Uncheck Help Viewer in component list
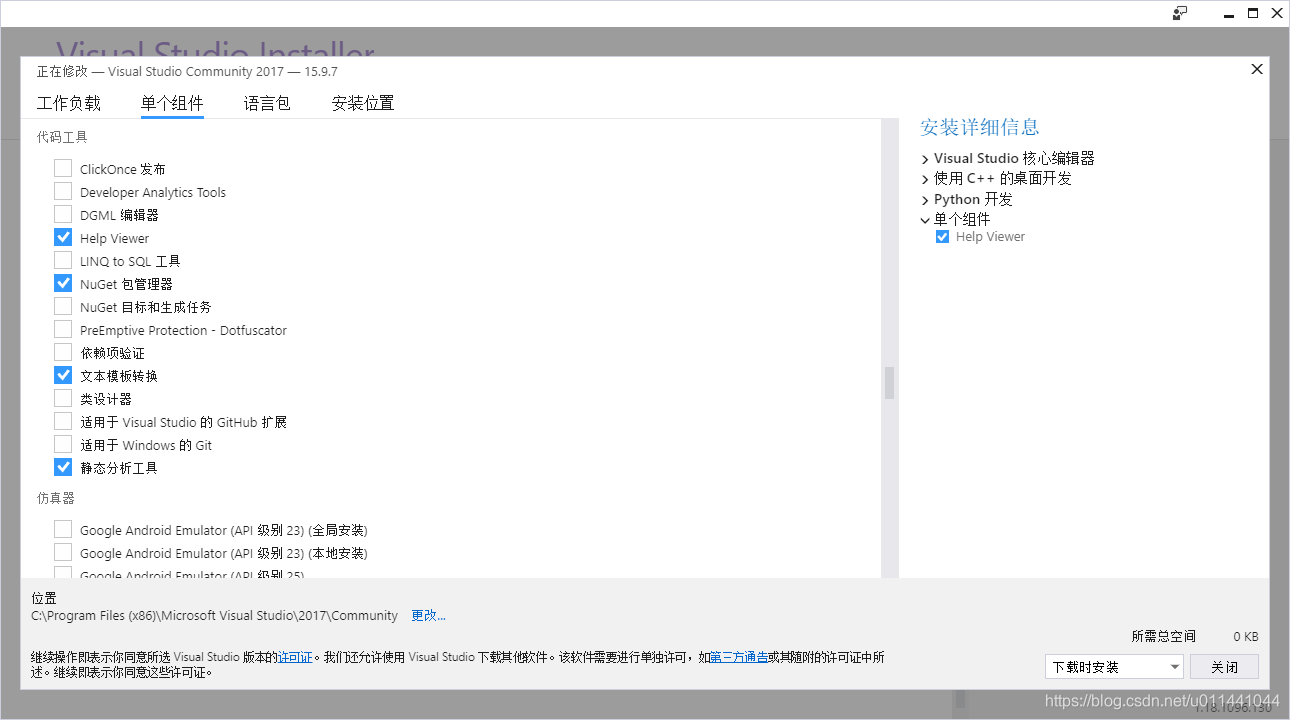Screen dimensions: 1290x720 click(x=63, y=237)
